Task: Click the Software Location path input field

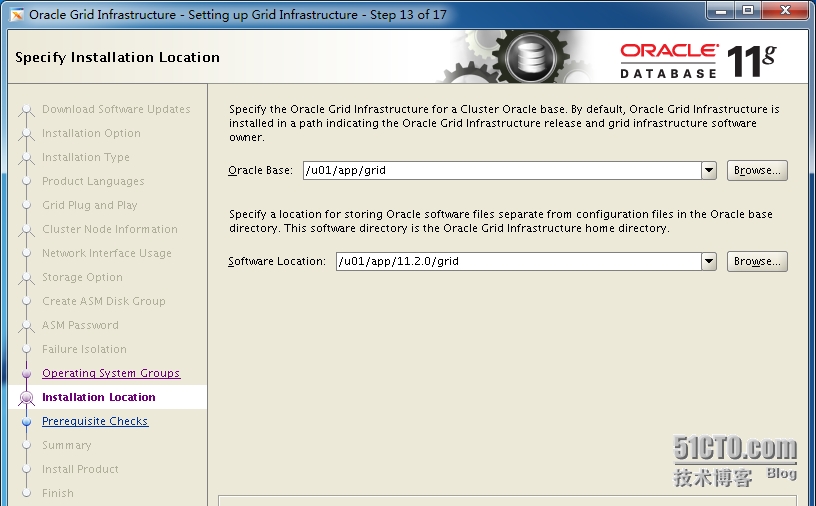Action: (518, 261)
